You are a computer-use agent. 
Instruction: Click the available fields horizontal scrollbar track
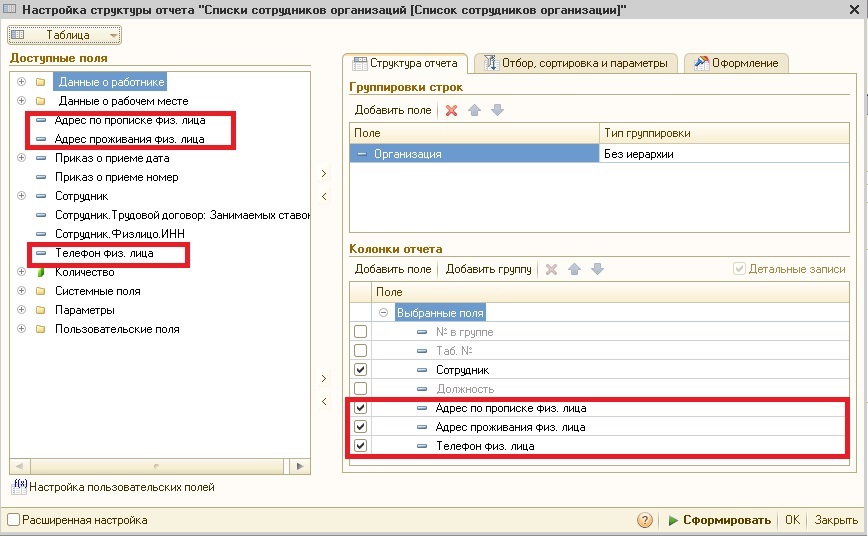click(x=157, y=466)
